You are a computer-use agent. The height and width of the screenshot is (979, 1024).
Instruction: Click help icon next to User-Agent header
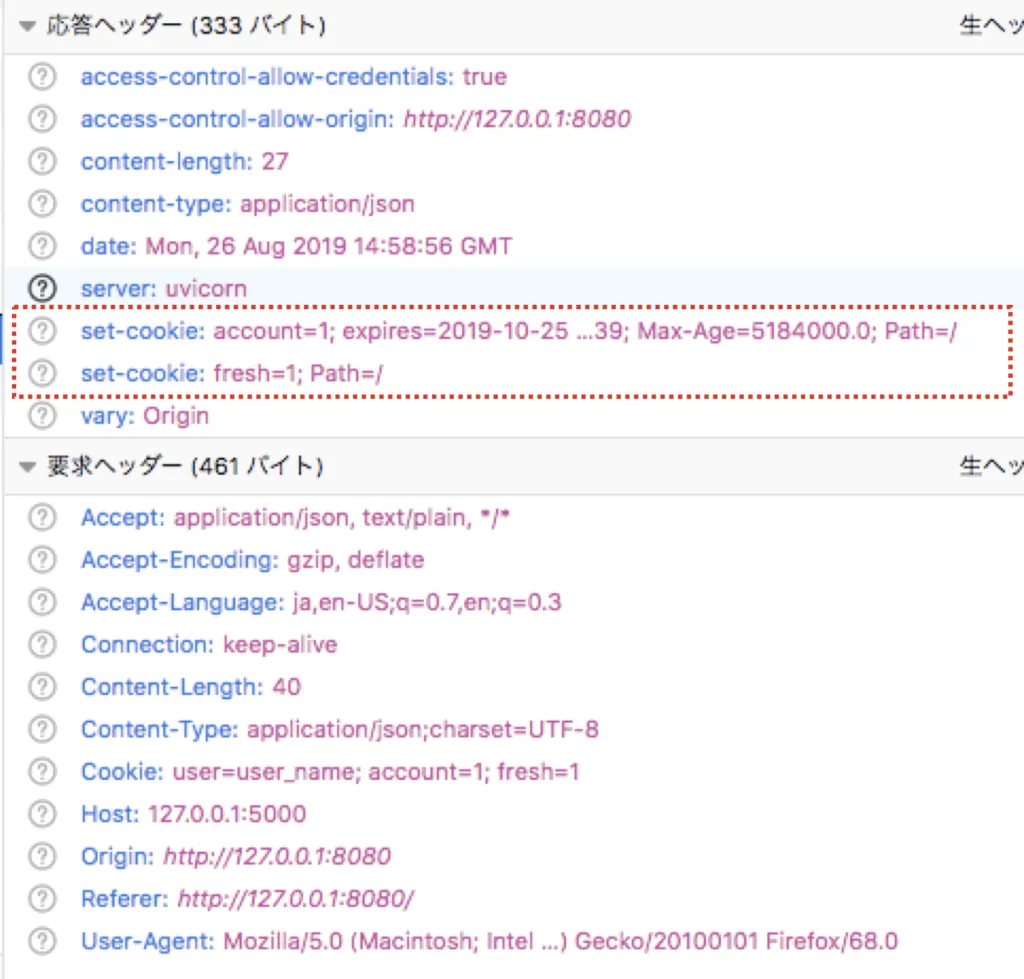pos(42,941)
